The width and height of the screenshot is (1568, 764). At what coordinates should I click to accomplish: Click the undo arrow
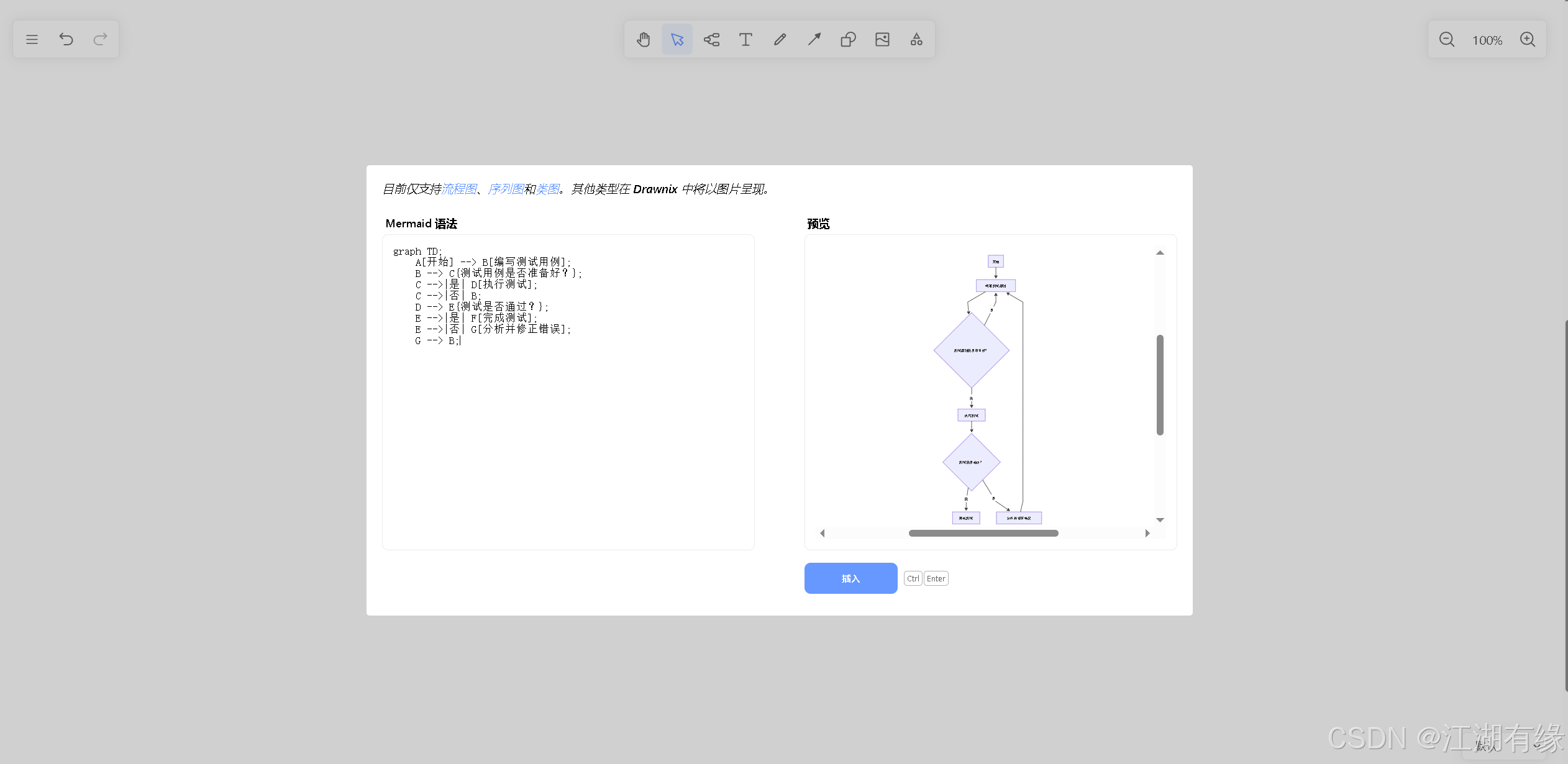coord(66,39)
